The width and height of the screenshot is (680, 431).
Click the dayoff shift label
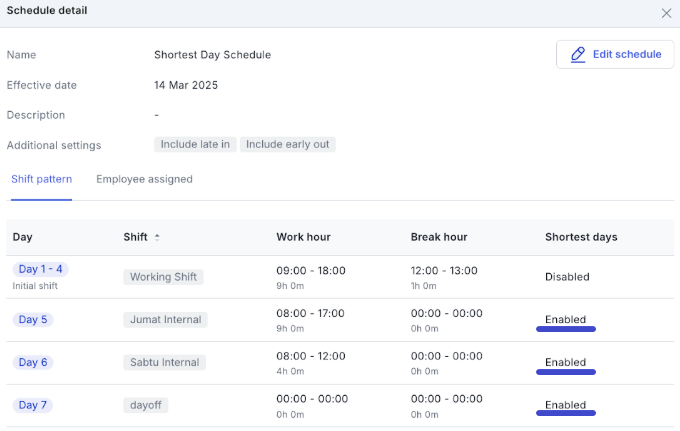click(146, 405)
